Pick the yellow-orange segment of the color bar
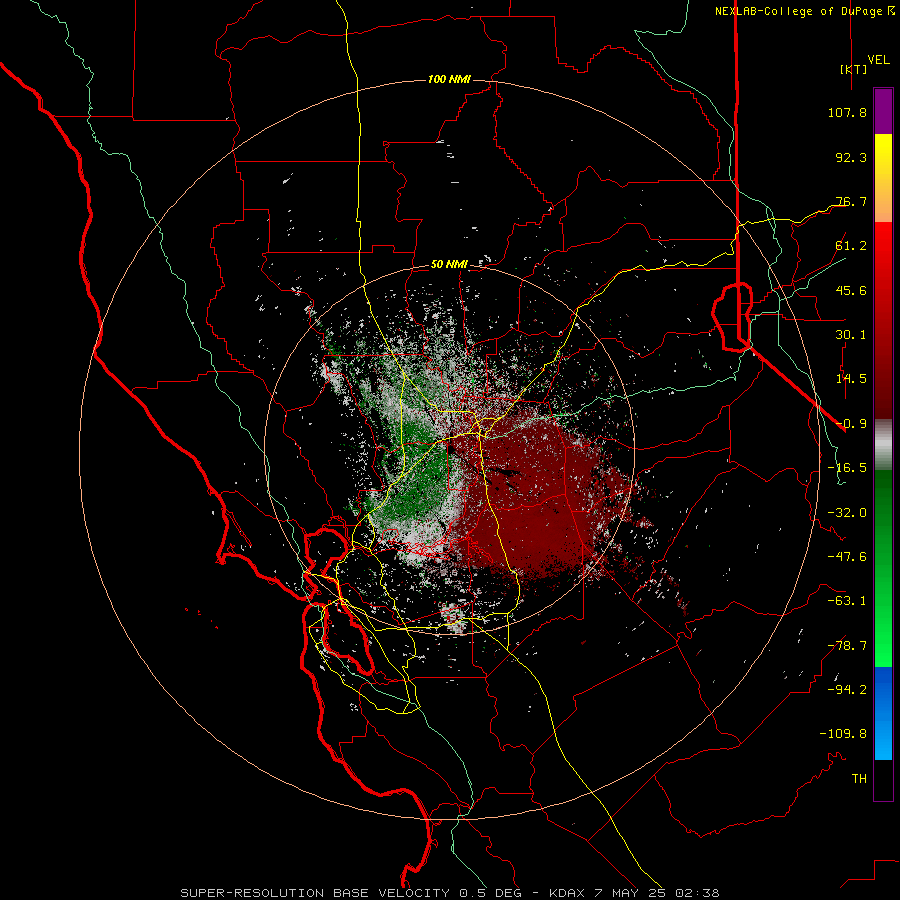This screenshot has width=900, height=900. click(883, 178)
